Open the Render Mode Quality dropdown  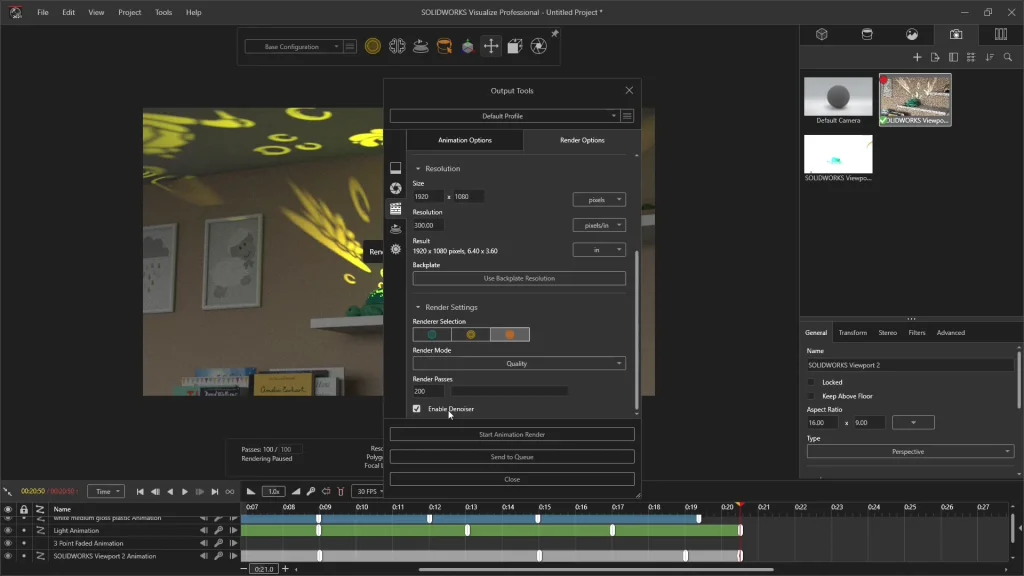518,364
